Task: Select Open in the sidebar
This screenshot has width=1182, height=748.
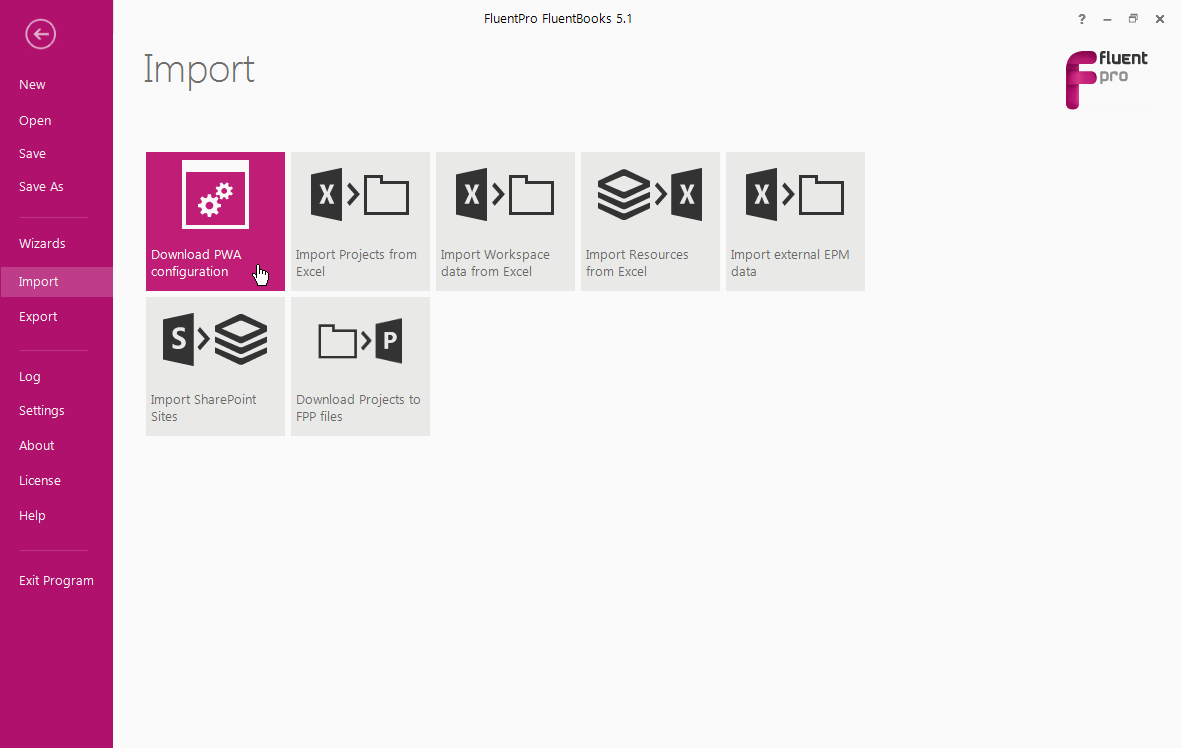Action: (35, 121)
